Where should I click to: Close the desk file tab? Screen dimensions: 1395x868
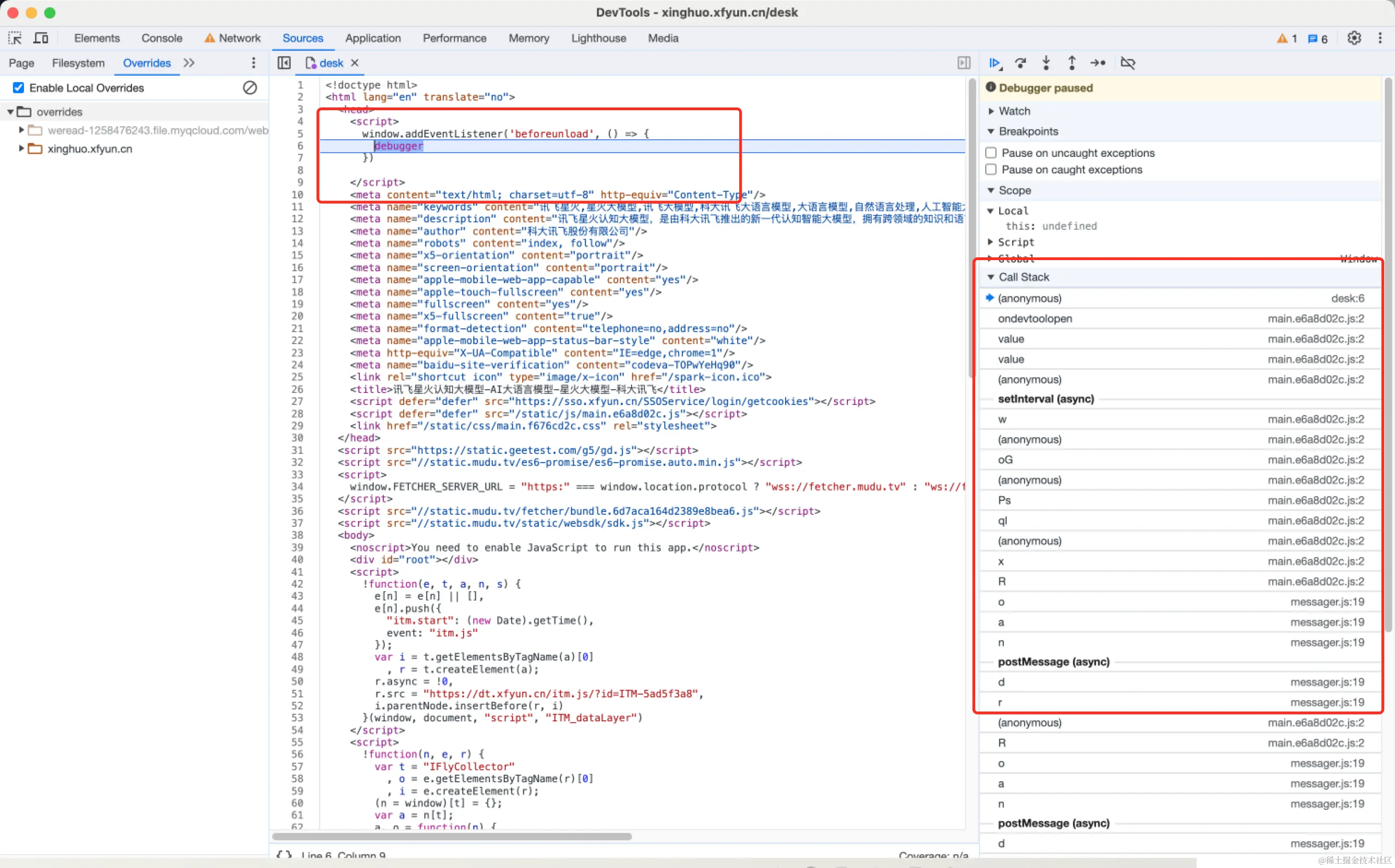click(355, 63)
